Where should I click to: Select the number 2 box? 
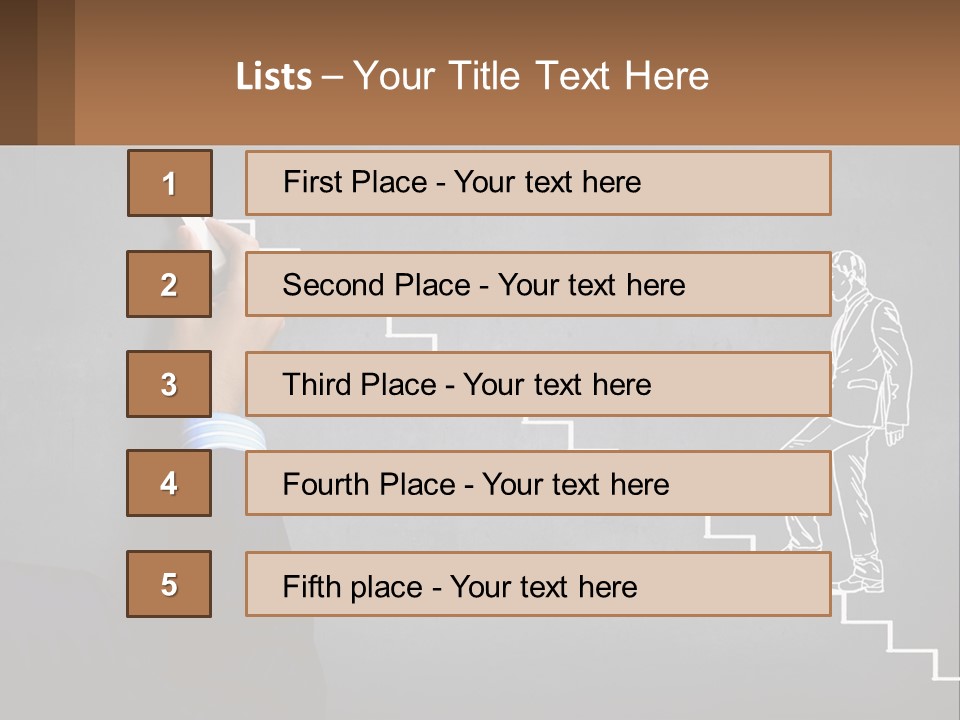click(169, 284)
